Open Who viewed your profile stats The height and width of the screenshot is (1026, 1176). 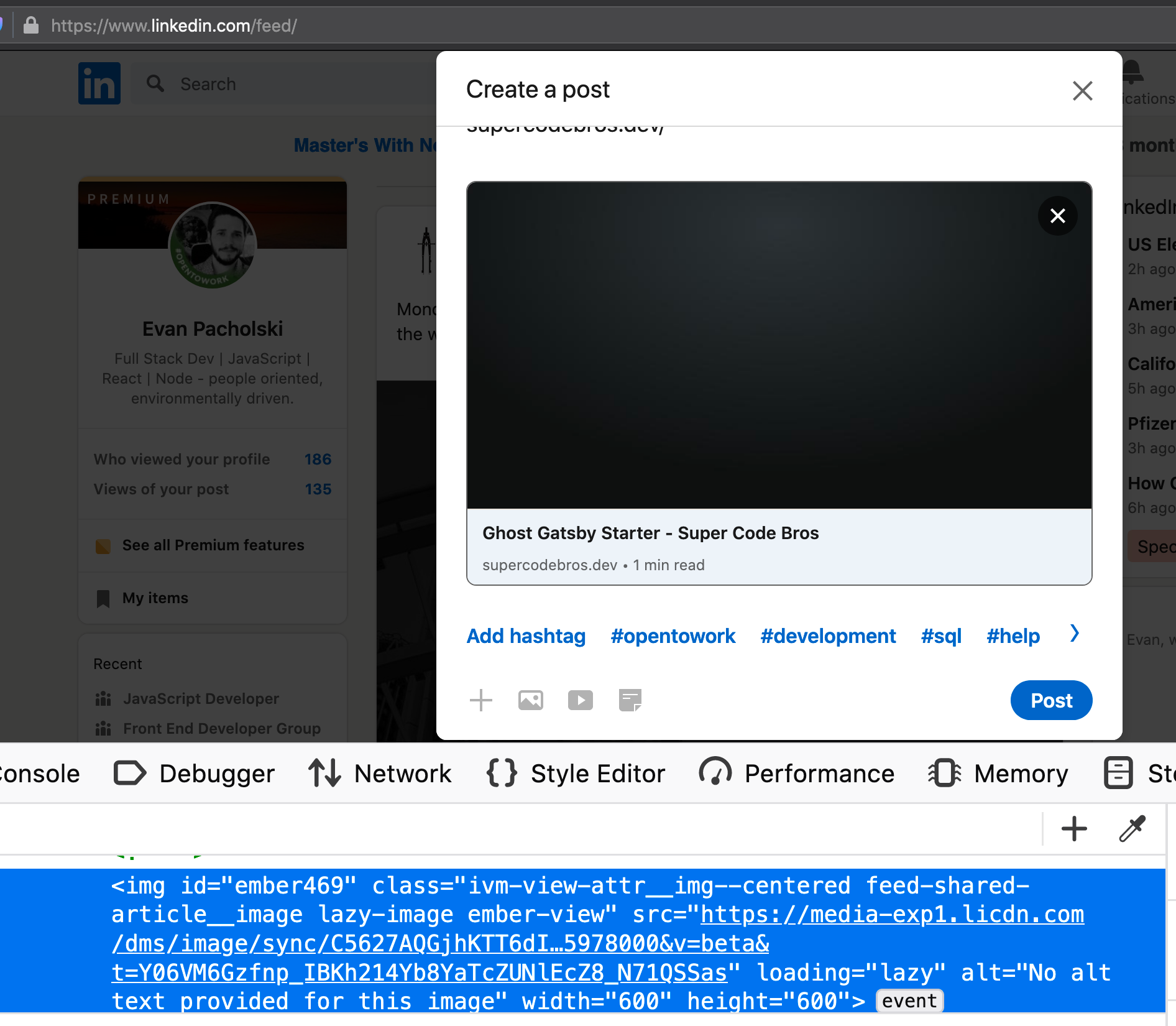(x=213, y=460)
